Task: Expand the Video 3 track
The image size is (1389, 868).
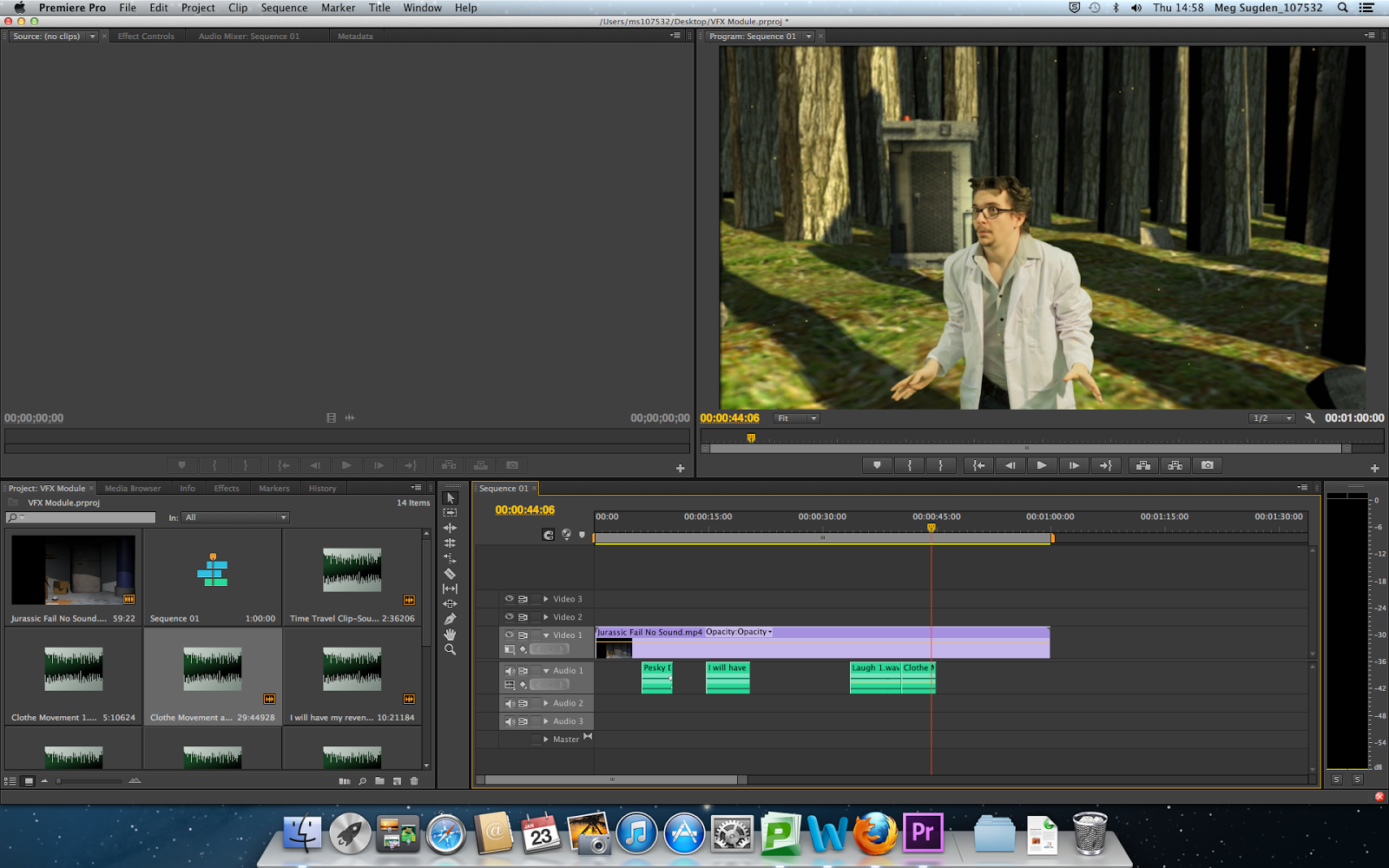Action: (x=546, y=599)
